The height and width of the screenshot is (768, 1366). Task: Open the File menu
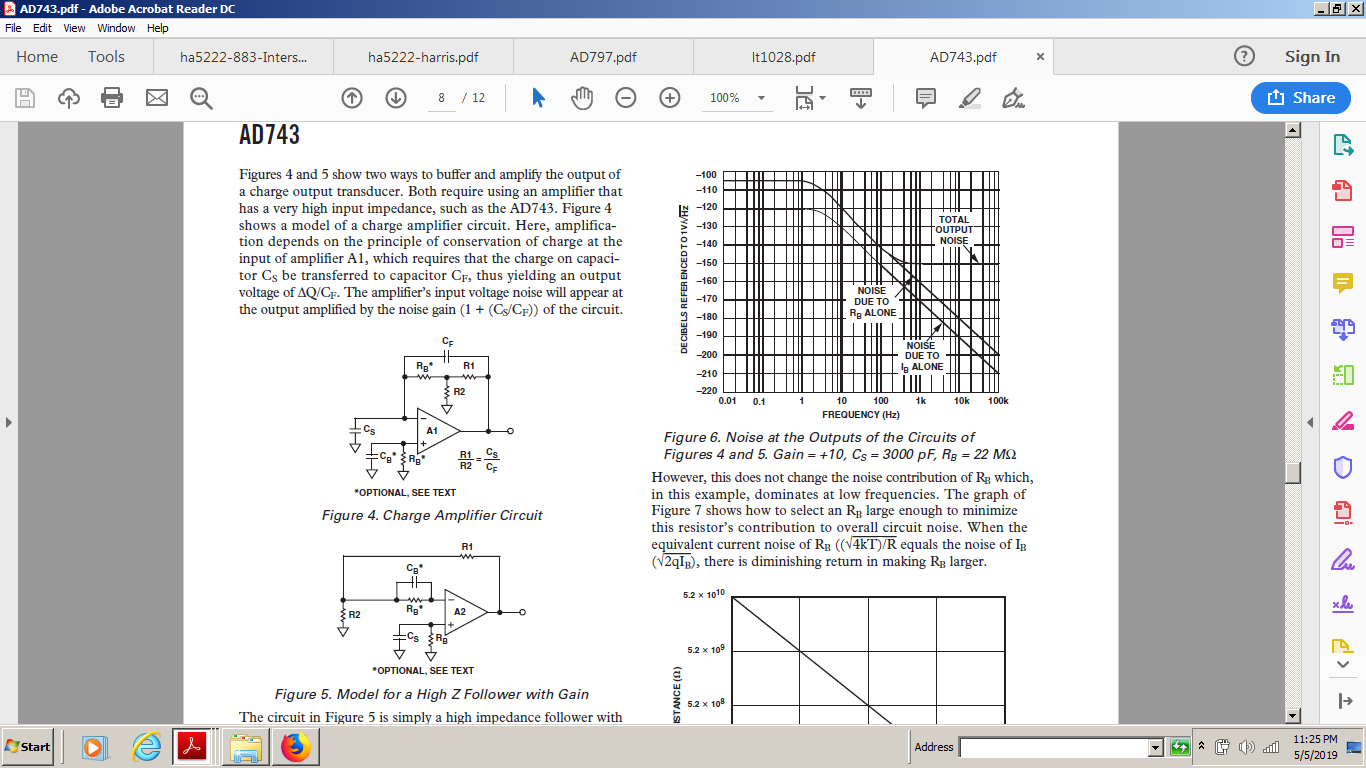tap(13, 28)
